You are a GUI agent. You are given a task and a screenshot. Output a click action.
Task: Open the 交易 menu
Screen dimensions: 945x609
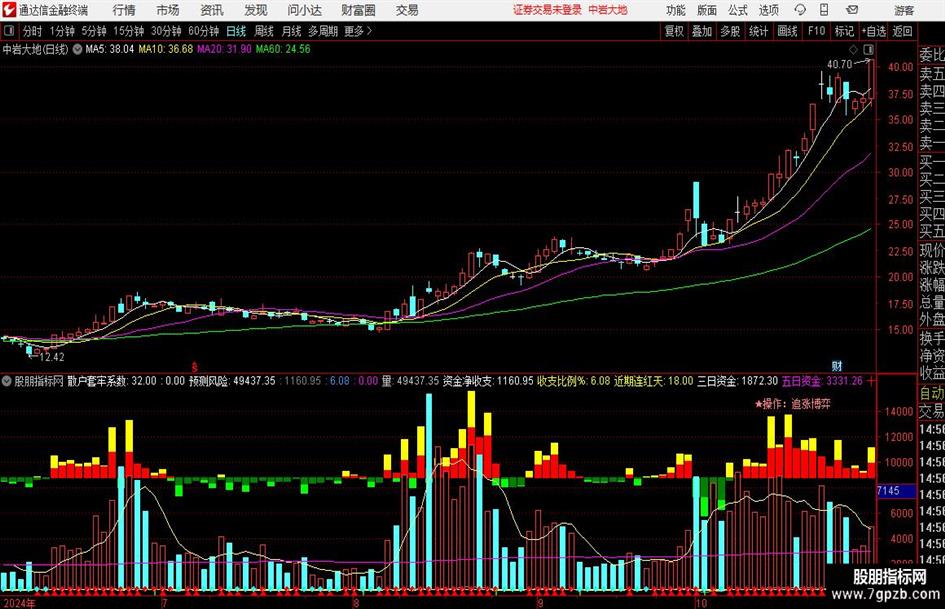pos(407,10)
